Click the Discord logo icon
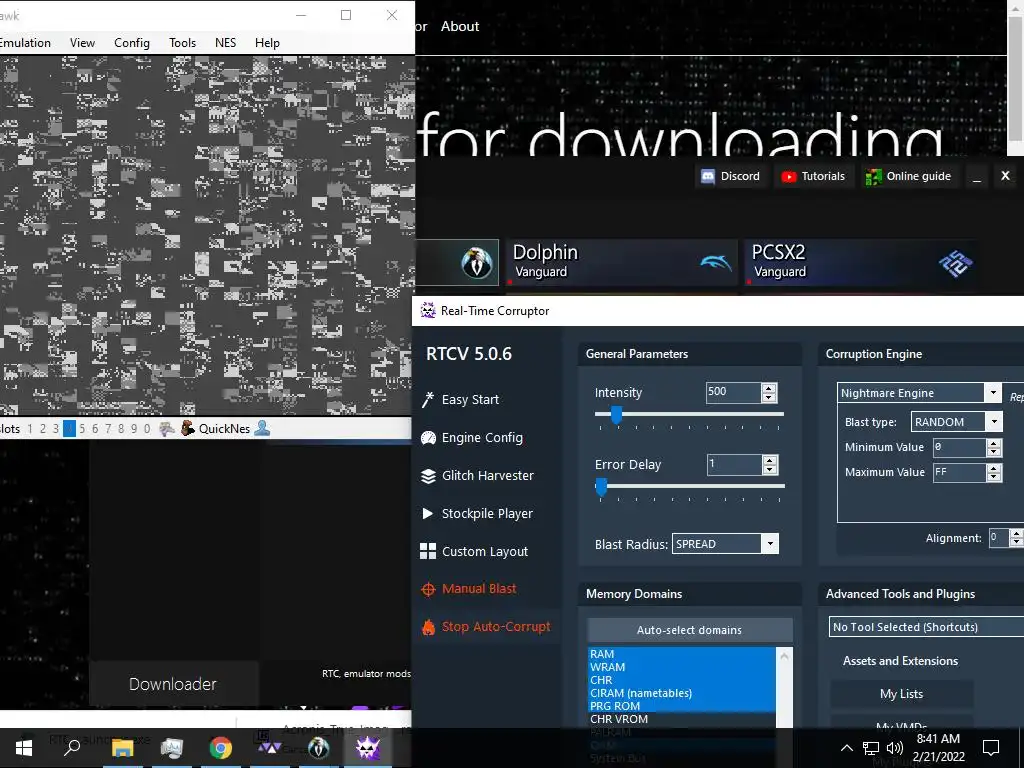This screenshot has height=768, width=1024. pyautogui.click(x=708, y=176)
